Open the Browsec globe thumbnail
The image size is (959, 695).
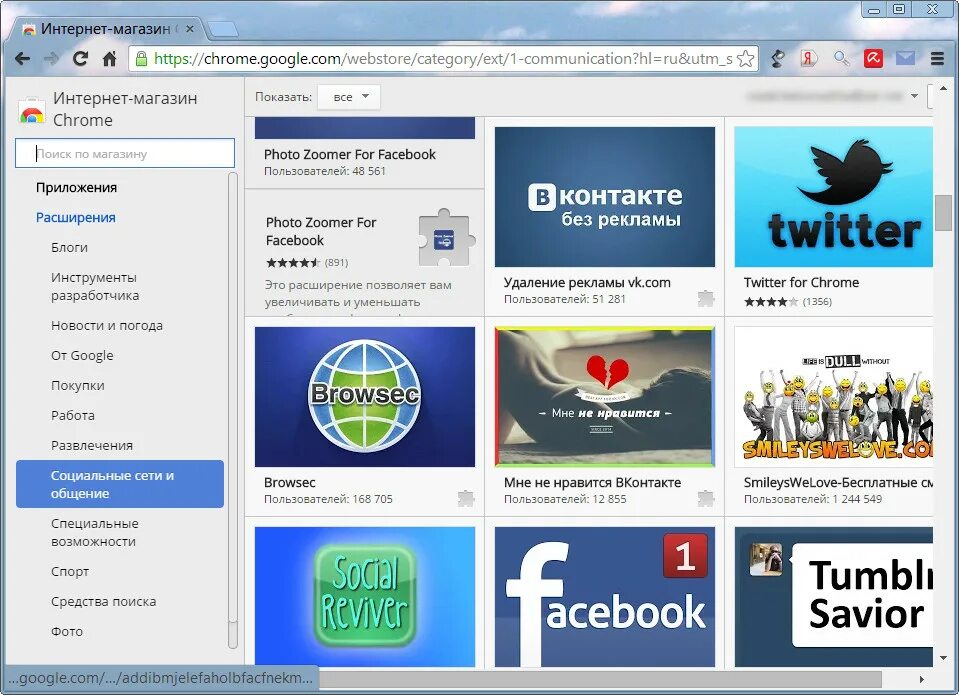(x=365, y=397)
